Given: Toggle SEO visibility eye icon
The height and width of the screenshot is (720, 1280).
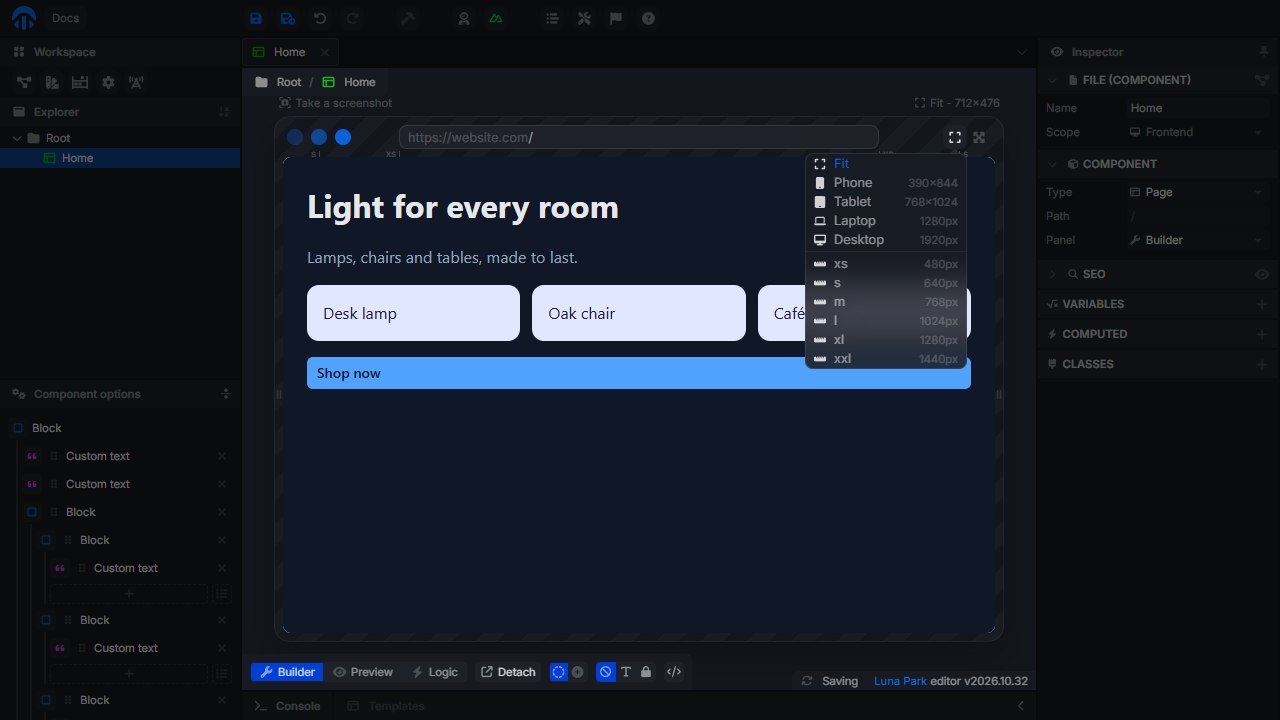Looking at the screenshot, I should click(1262, 274).
